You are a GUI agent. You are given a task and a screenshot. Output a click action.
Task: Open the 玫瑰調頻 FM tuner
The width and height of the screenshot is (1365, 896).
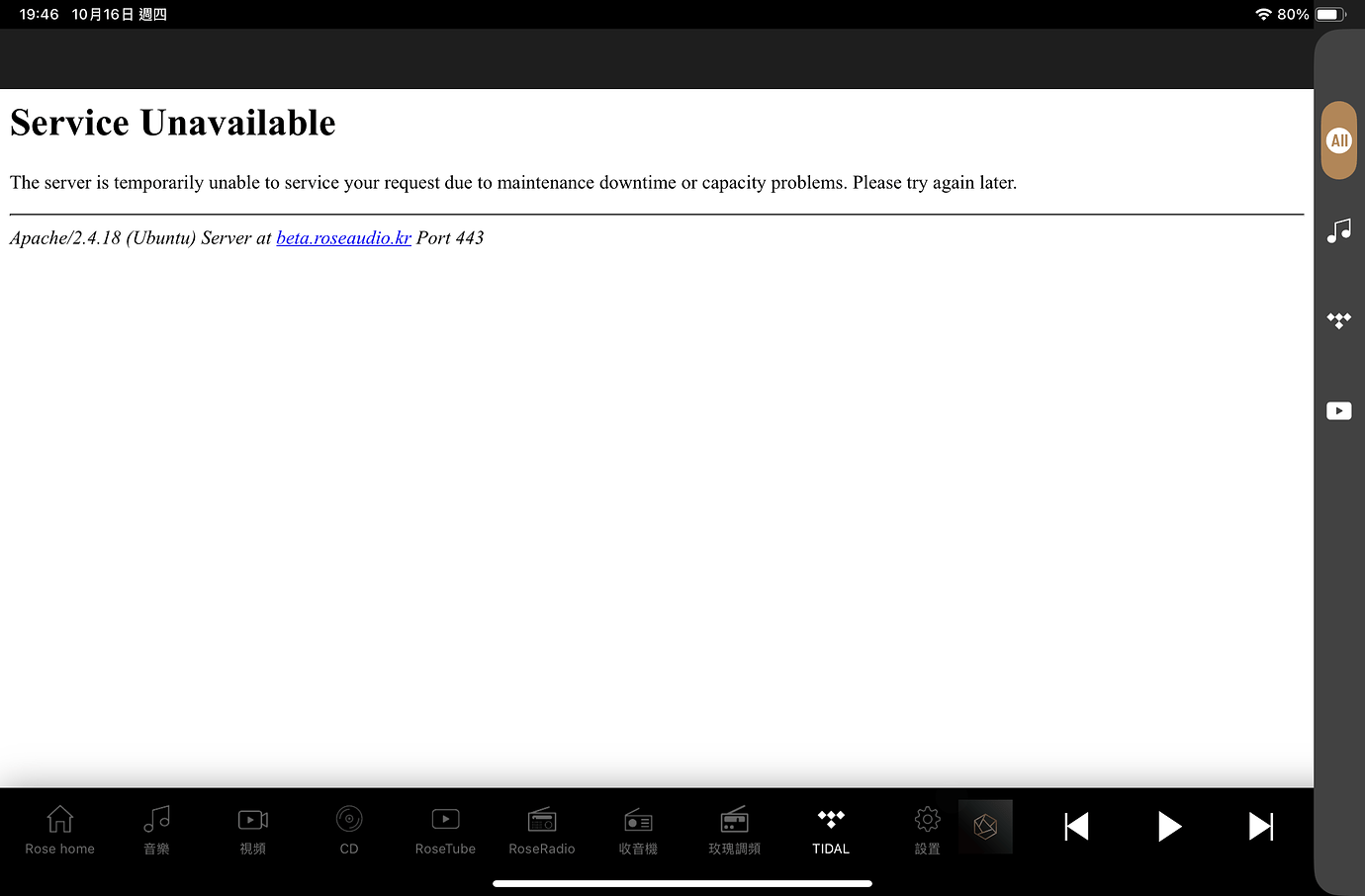tap(734, 829)
